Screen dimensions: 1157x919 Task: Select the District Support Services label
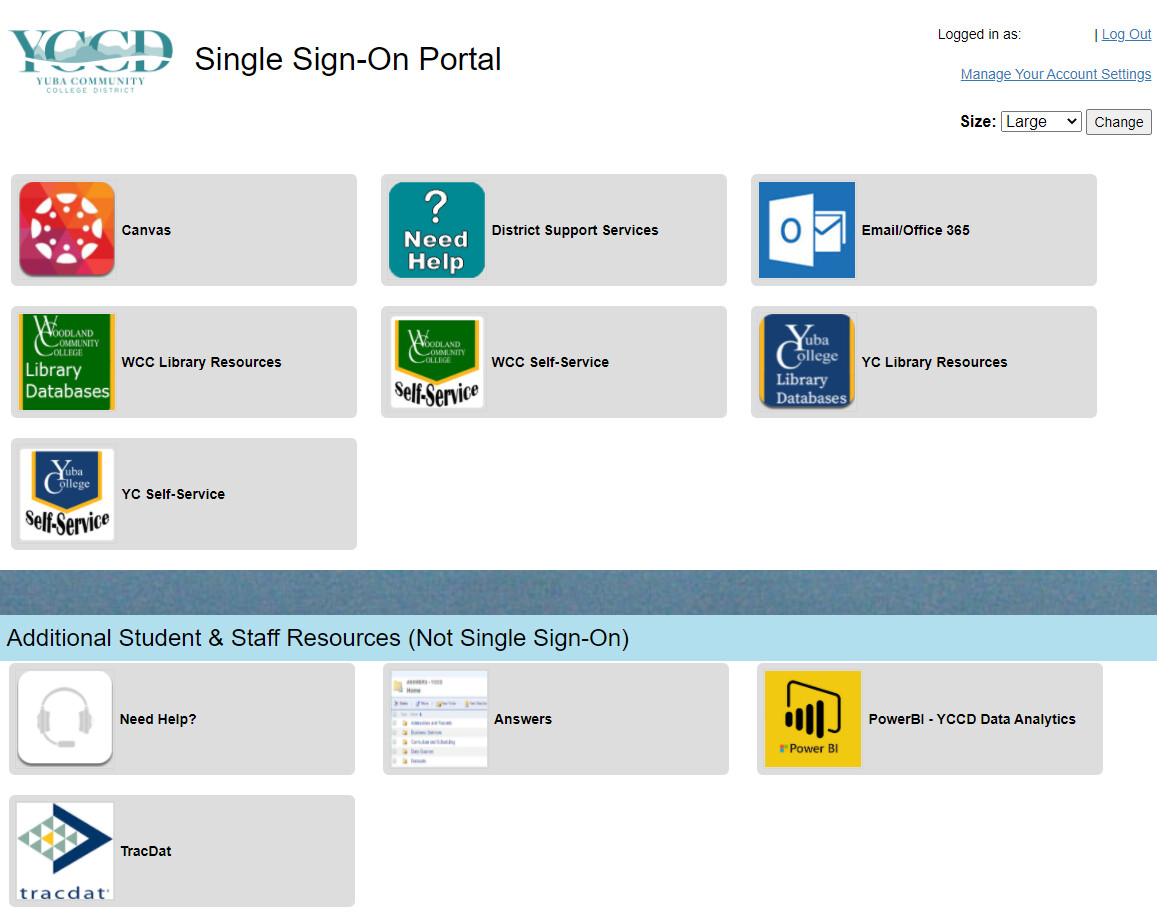coord(575,230)
